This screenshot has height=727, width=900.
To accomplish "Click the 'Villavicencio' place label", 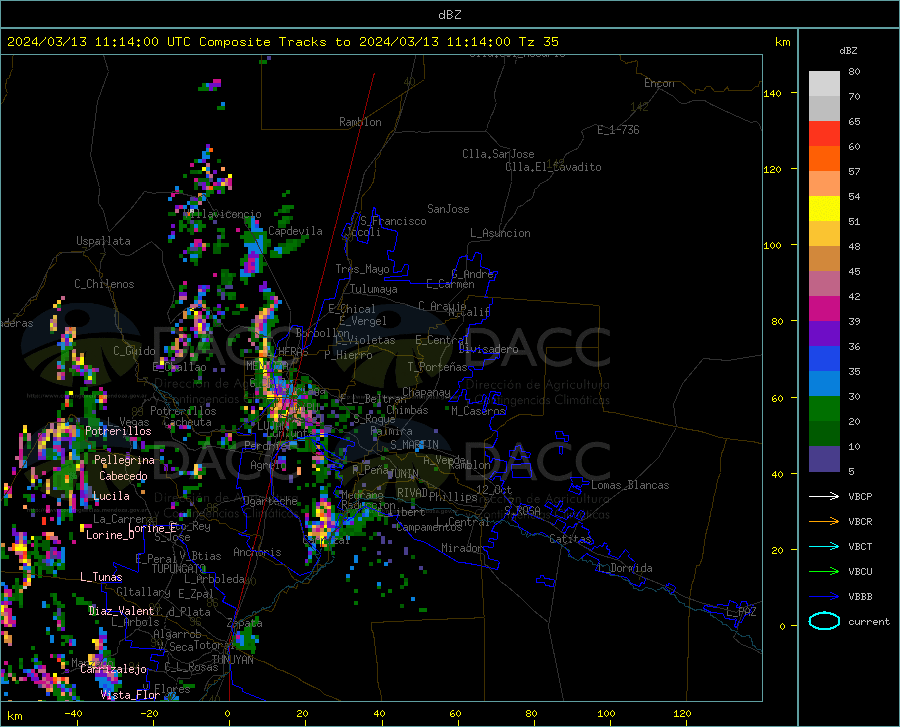I will point(223,214).
